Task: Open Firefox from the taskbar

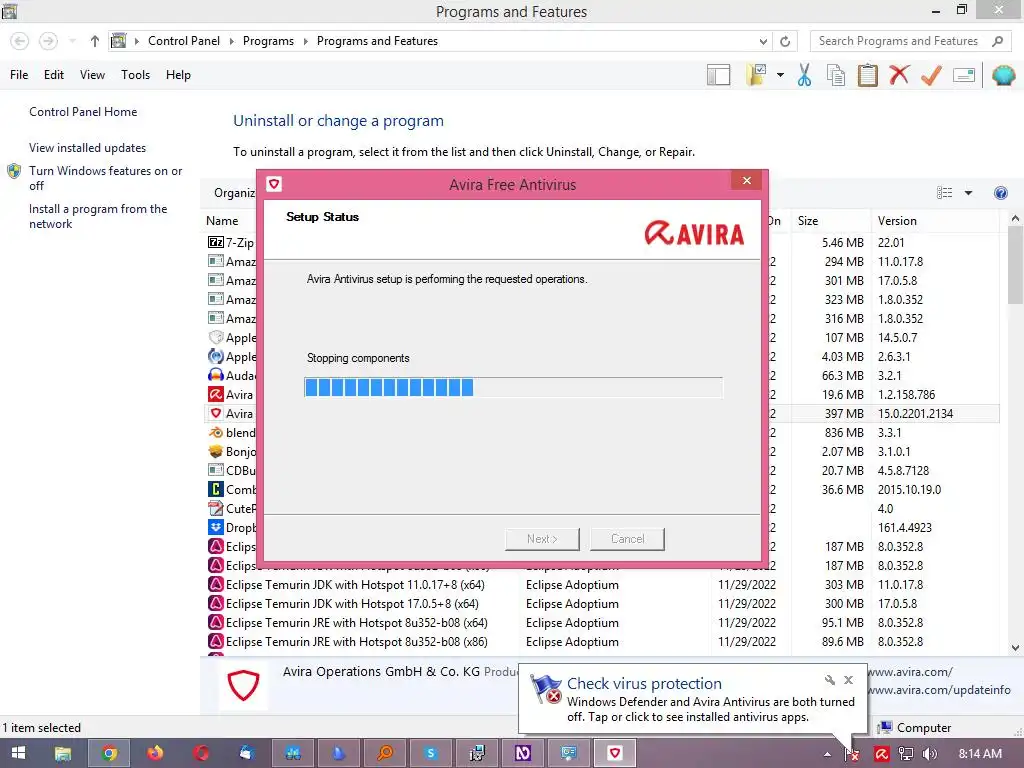Action: click(x=155, y=753)
